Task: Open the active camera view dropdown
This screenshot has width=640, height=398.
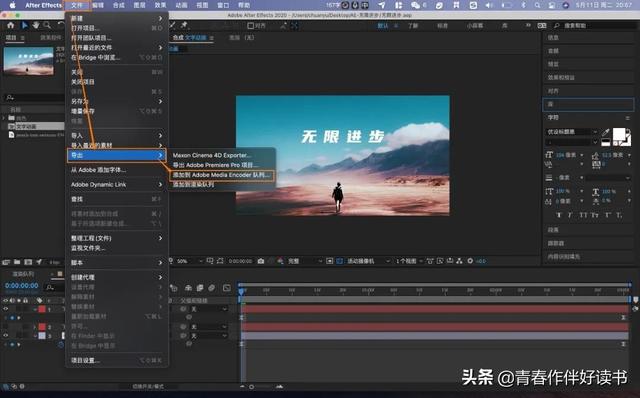Action: (x=368, y=261)
